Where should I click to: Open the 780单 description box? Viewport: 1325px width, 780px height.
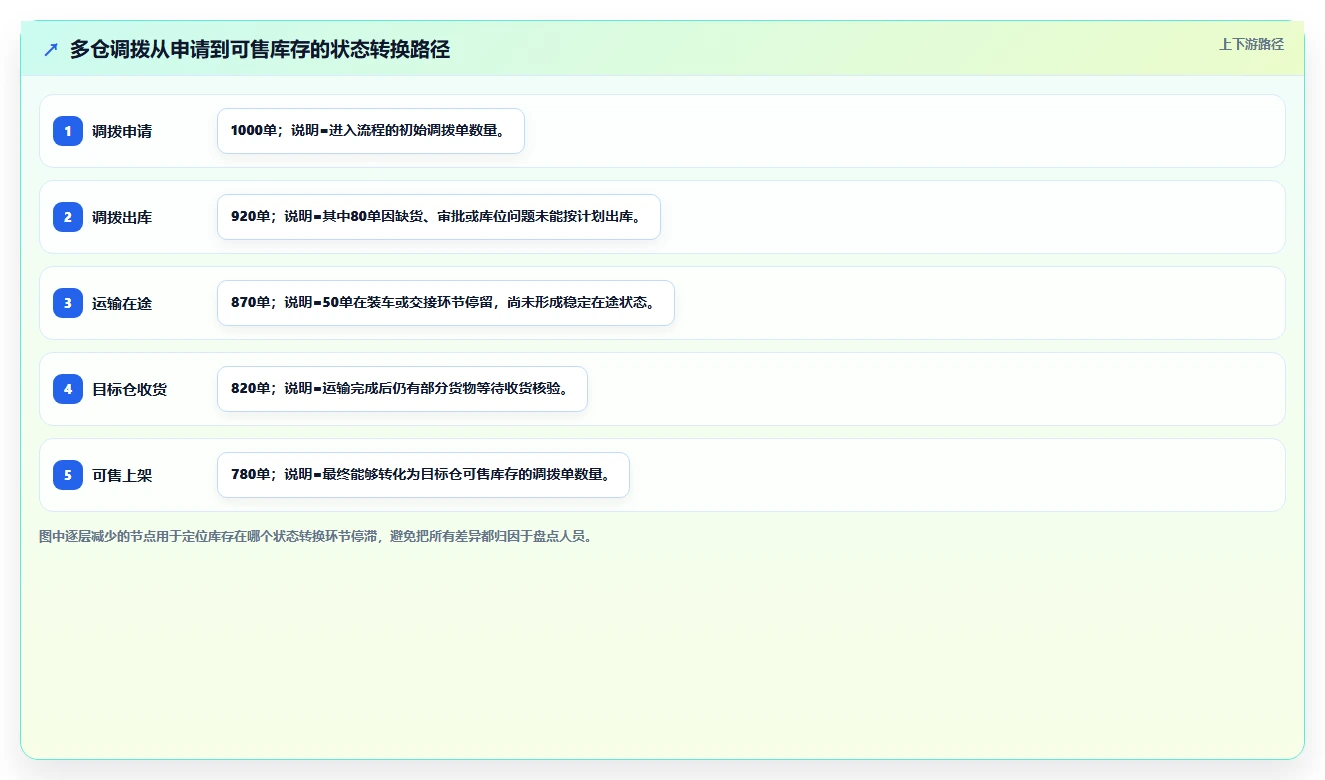point(423,475)
